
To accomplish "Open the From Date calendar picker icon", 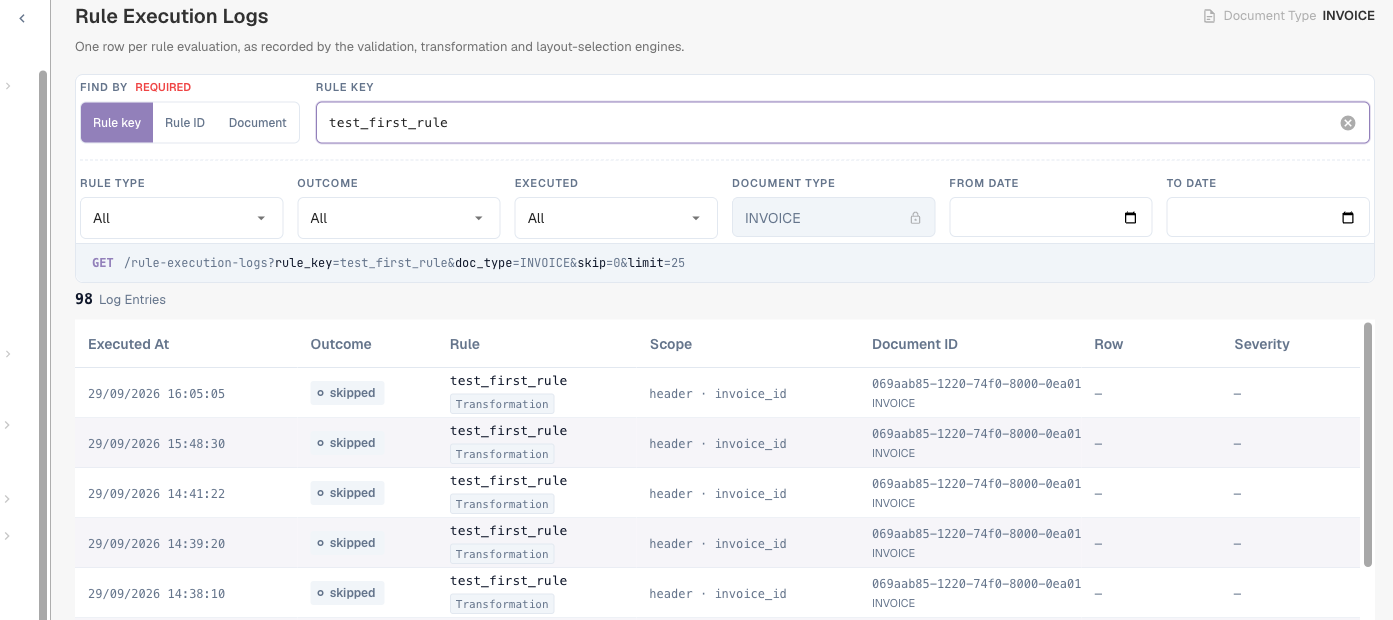I will tap(1131, 218).
